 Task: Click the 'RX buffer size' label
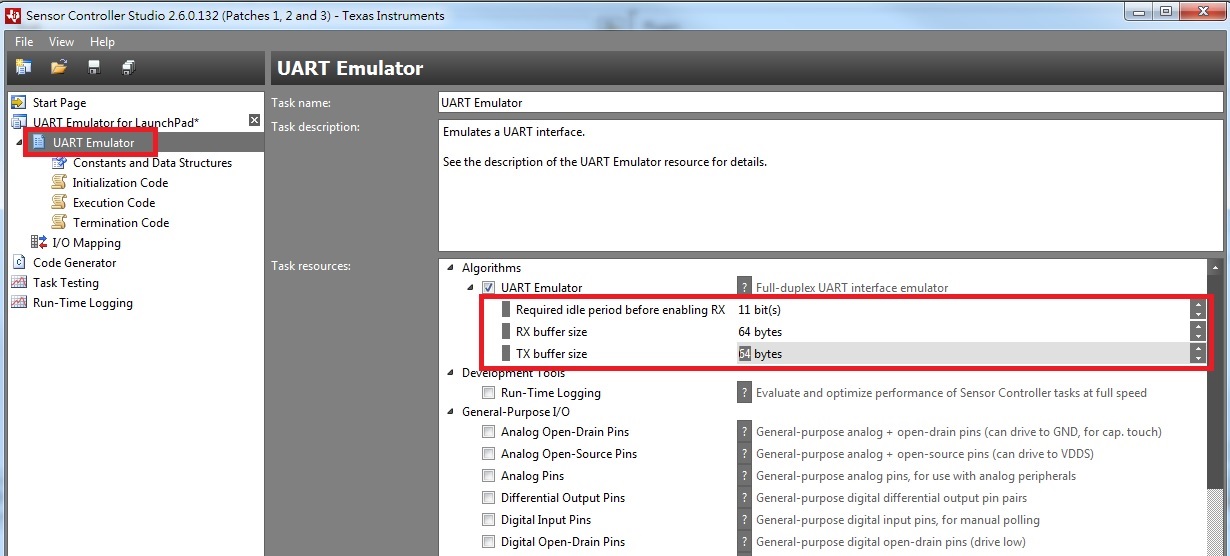[x=551, y=332]
